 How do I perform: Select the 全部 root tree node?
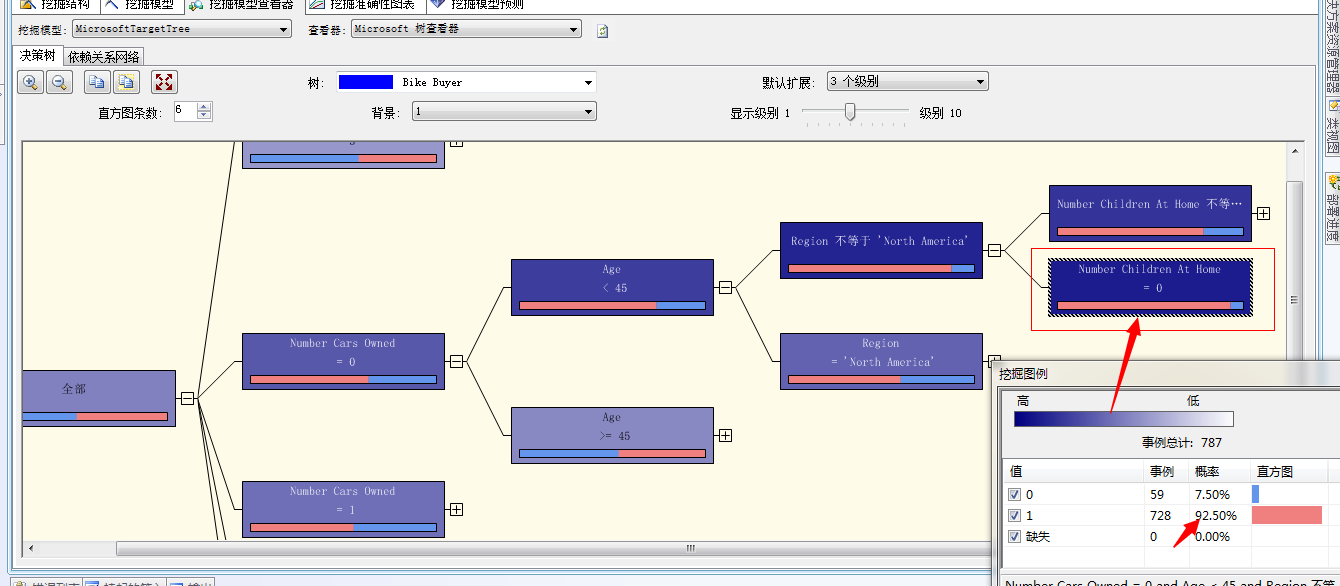[99, 398]
